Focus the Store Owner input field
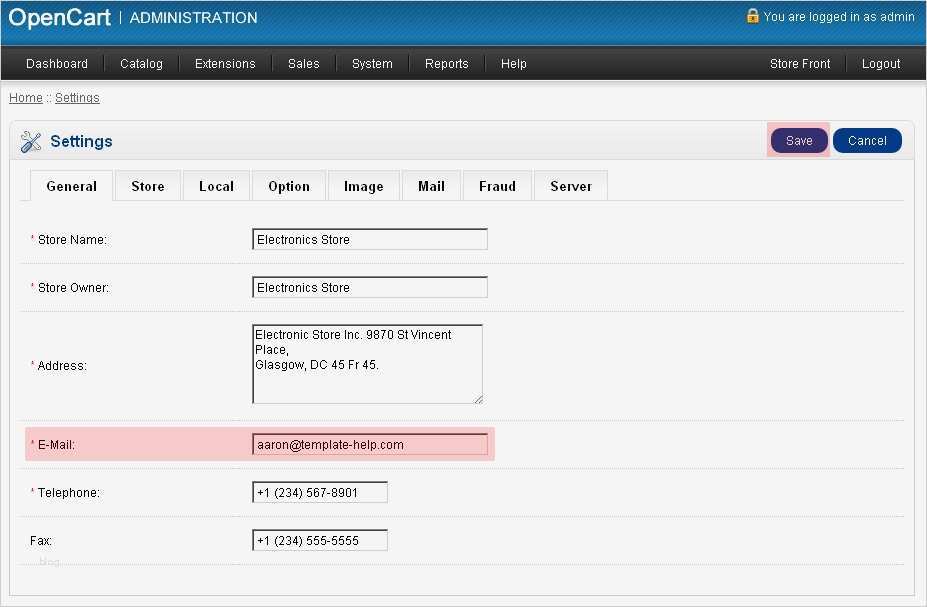This screenshot has height=607, width=927. point(370,287)
